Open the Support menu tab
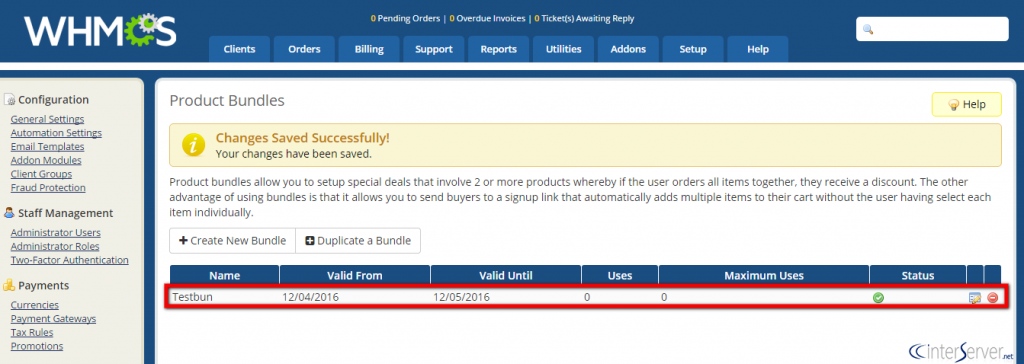The width and height of the screenshot is (1024, 364). pos(434,49)
